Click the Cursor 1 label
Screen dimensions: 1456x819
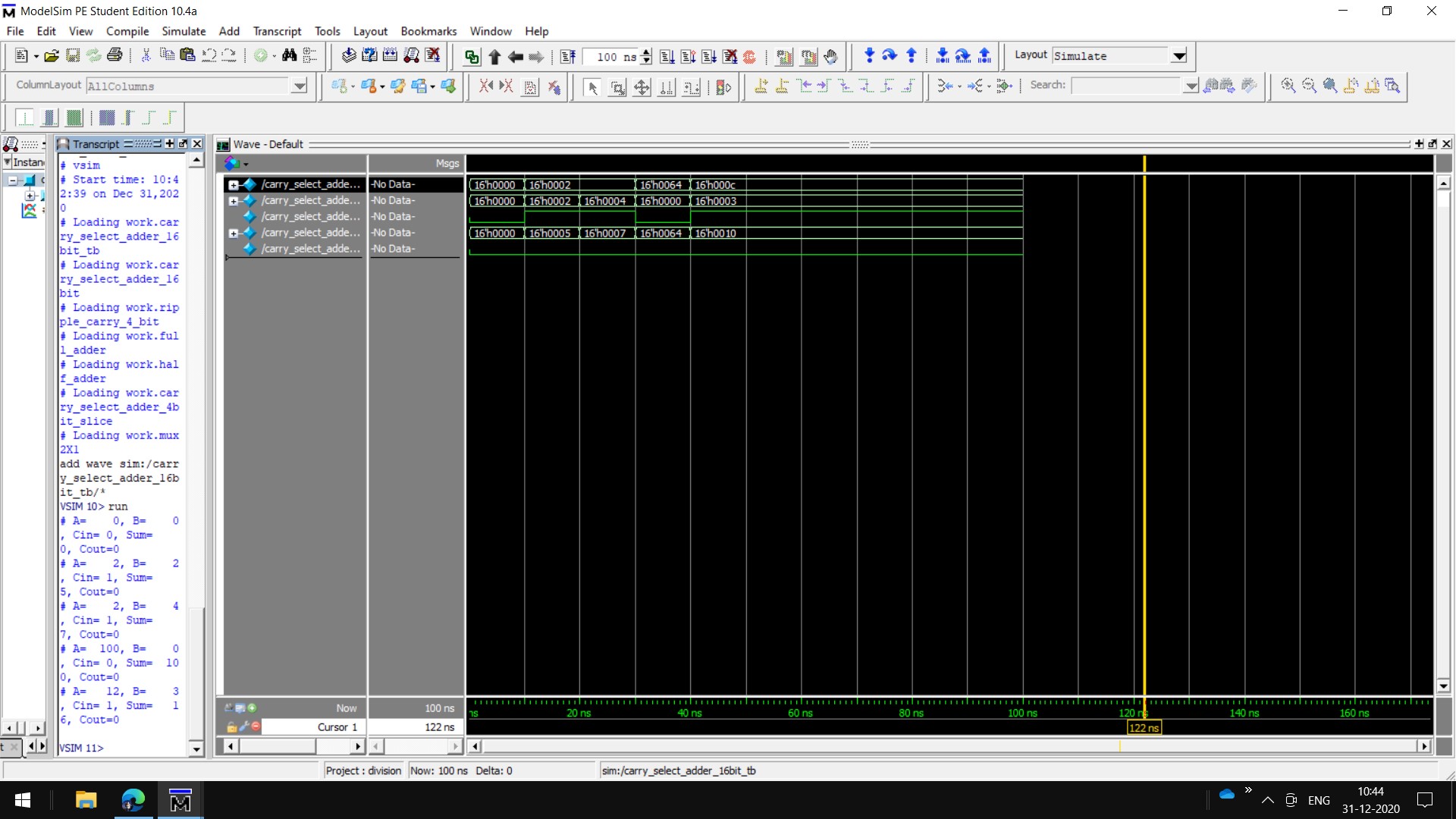(x=337, y=726)
